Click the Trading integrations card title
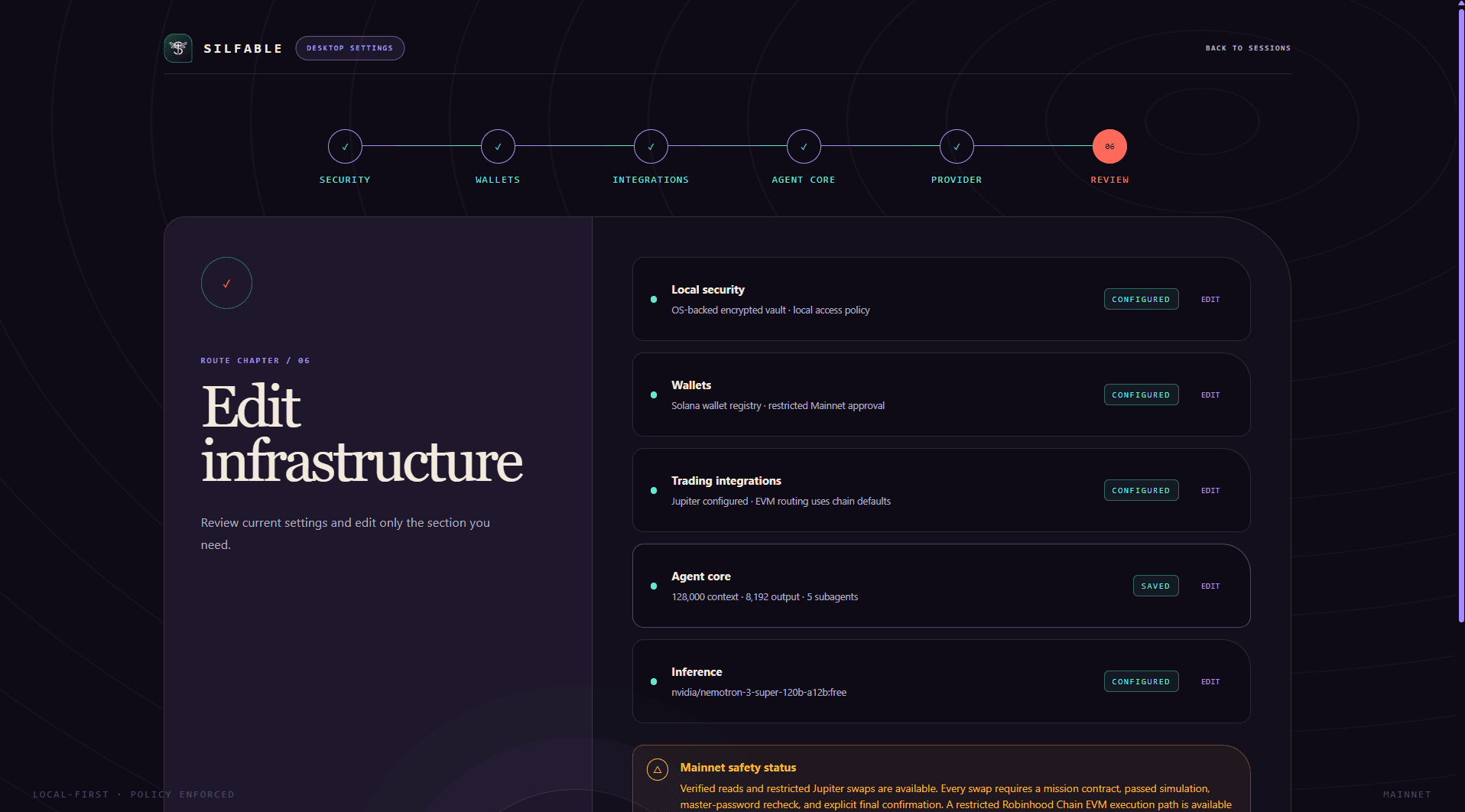 tap(726, 481)
